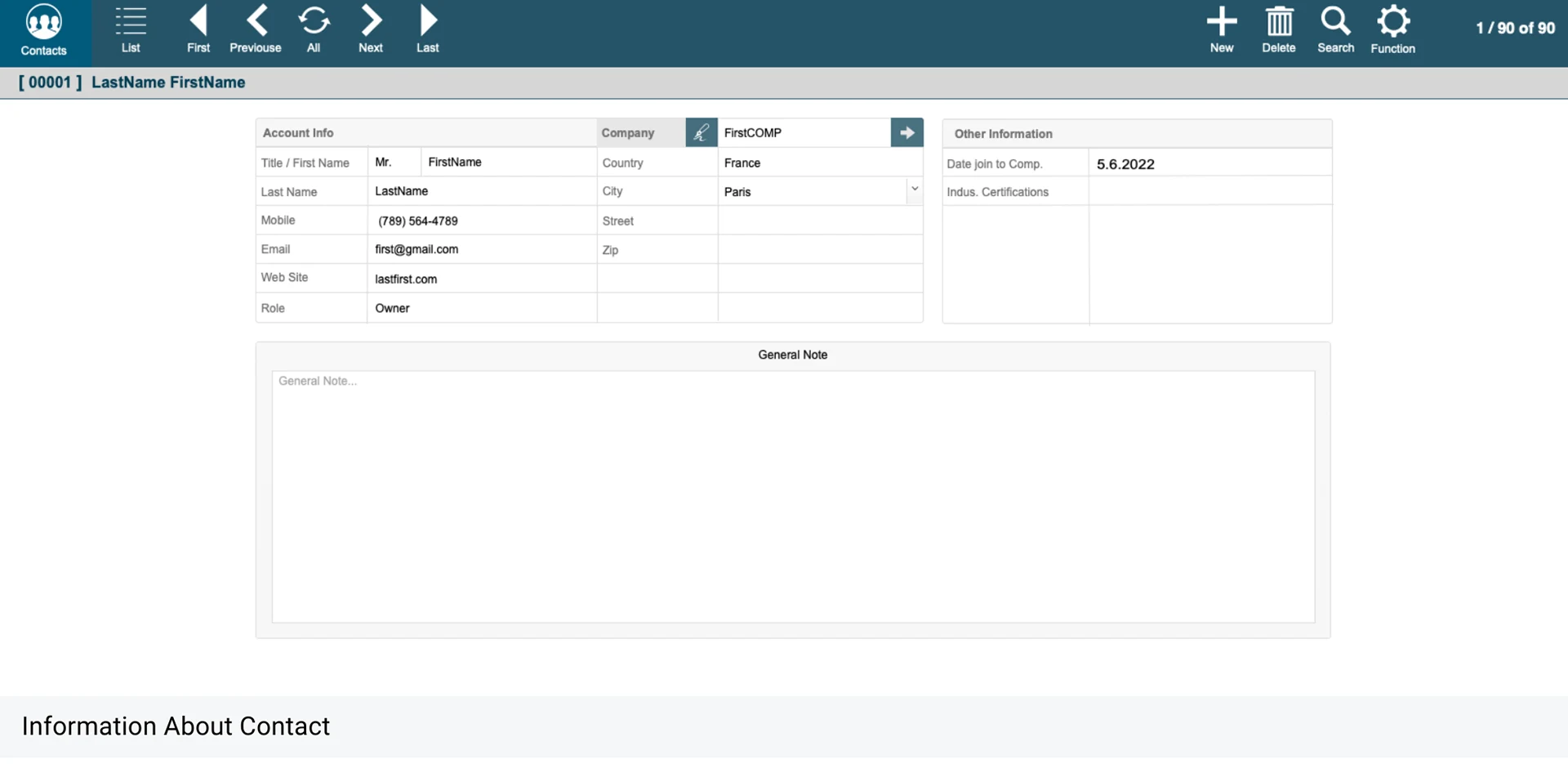Click the City field Paris
The image size is (1568, 764).
[813, 191]
